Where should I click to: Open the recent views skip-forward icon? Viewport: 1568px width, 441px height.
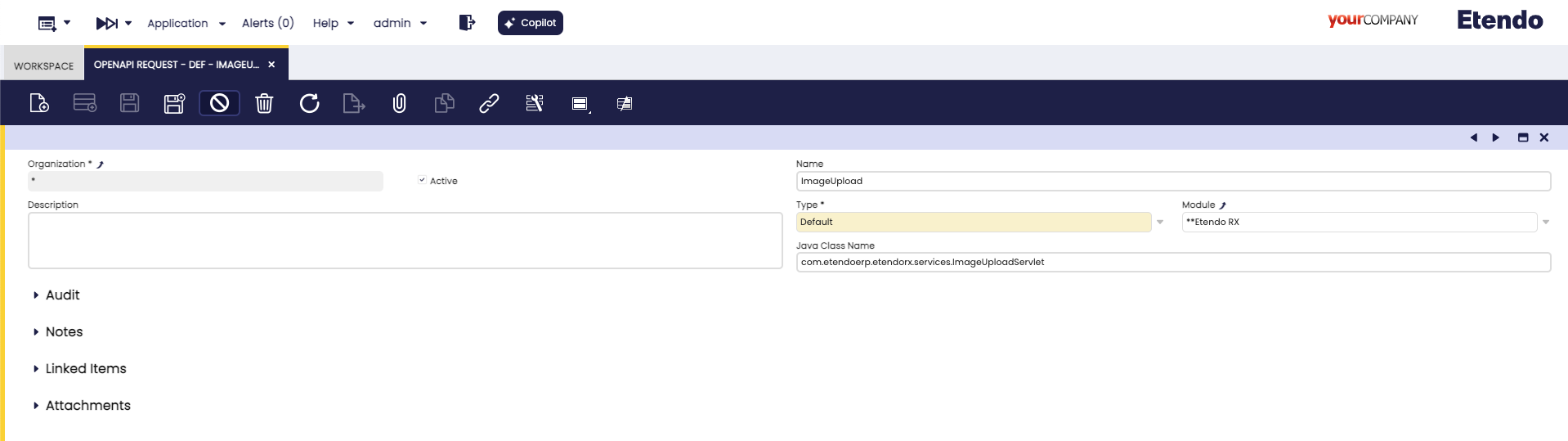[114, 23]
